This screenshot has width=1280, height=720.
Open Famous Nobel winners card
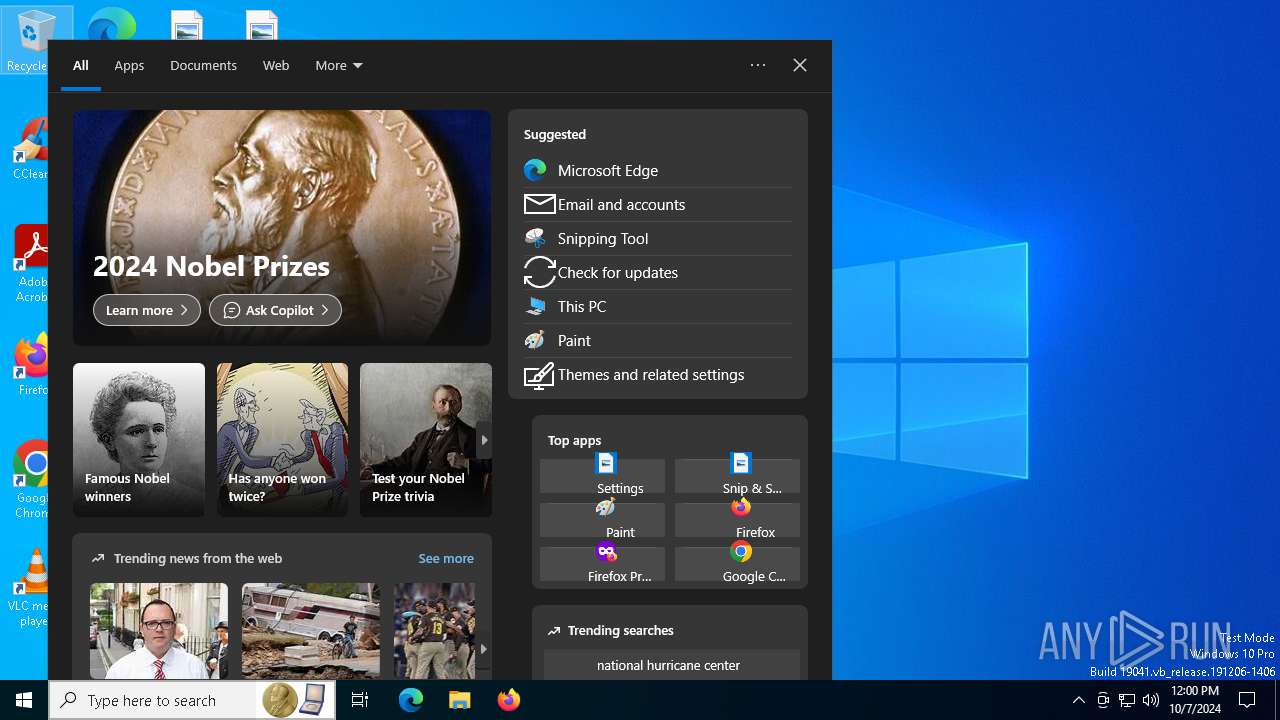pos(139,440)
